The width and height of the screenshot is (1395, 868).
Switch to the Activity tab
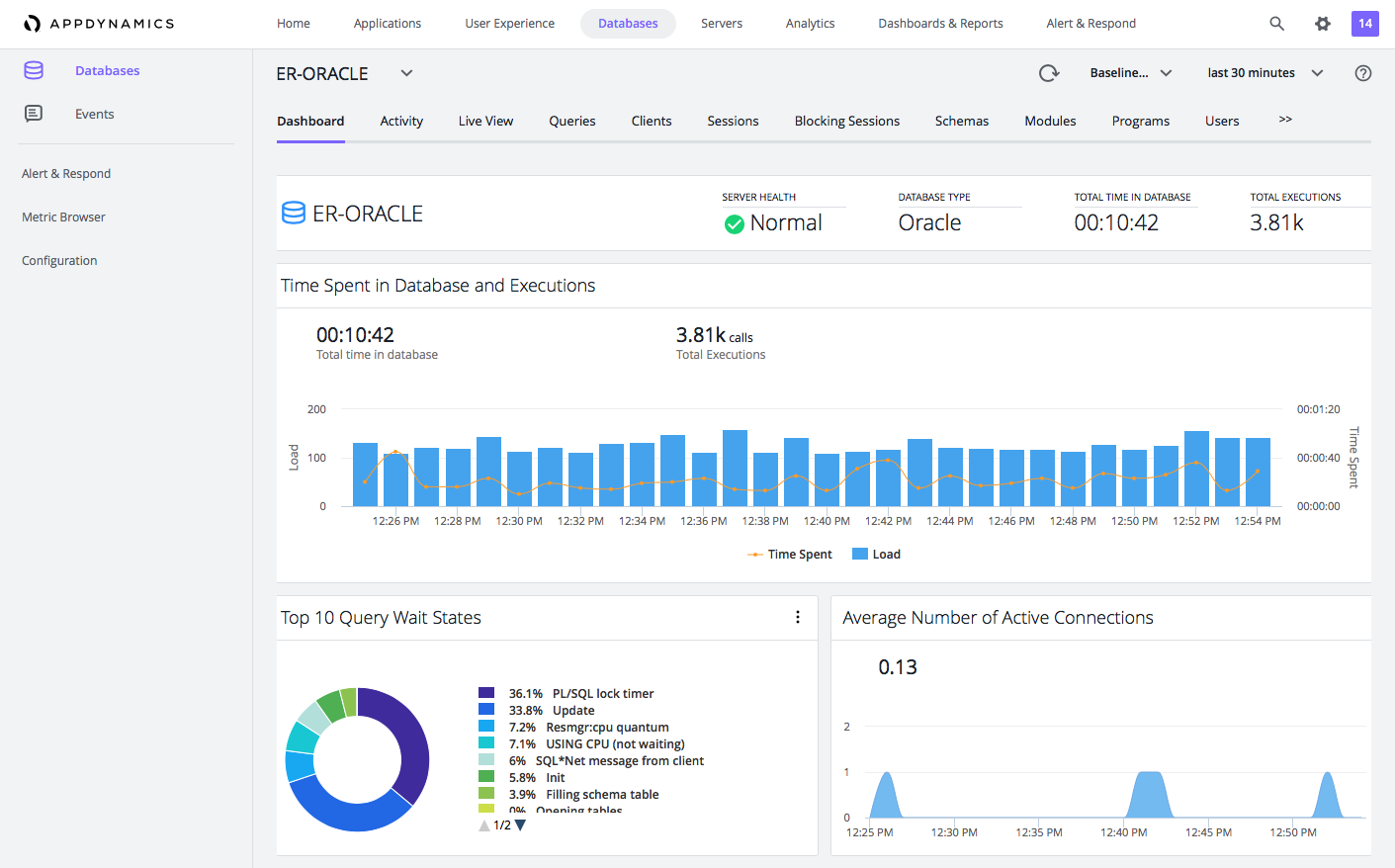[x=401, y=122]
